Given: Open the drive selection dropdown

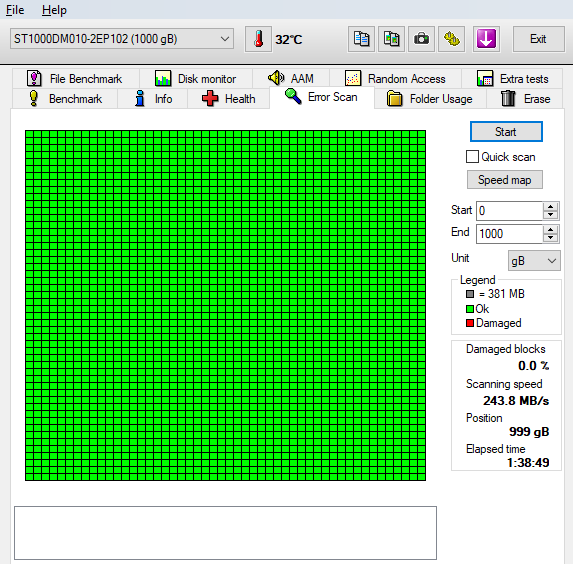Looking at the screenshot, I should [122, 39].
